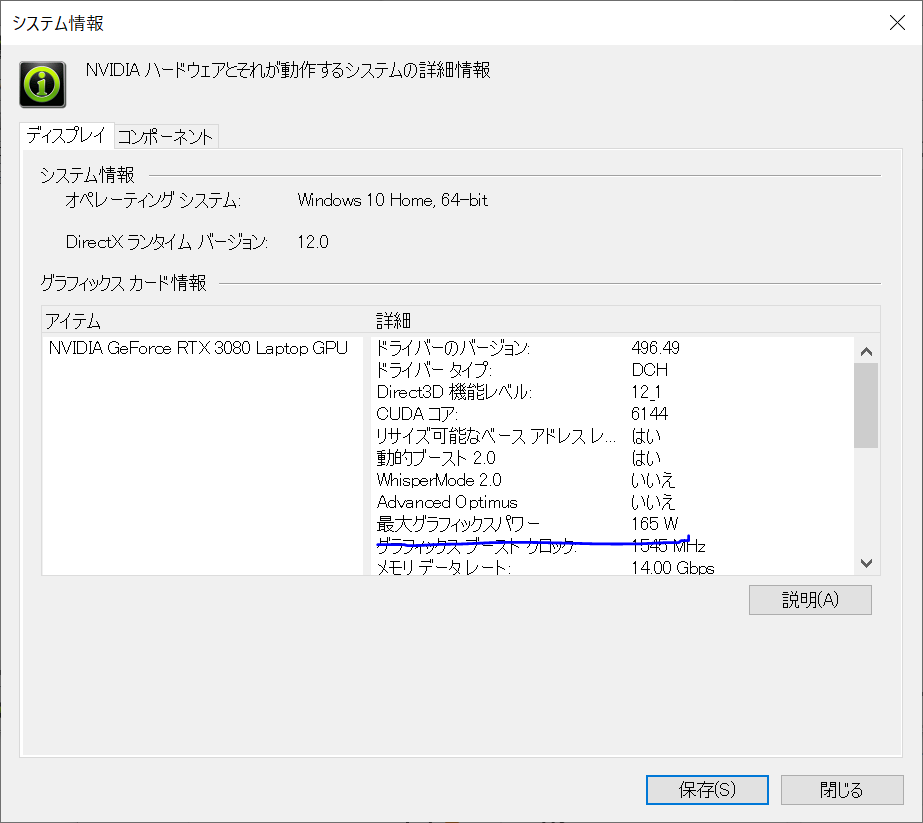Open 説明(A) button for details
This screenshot has height=823, width=923.
810,600
